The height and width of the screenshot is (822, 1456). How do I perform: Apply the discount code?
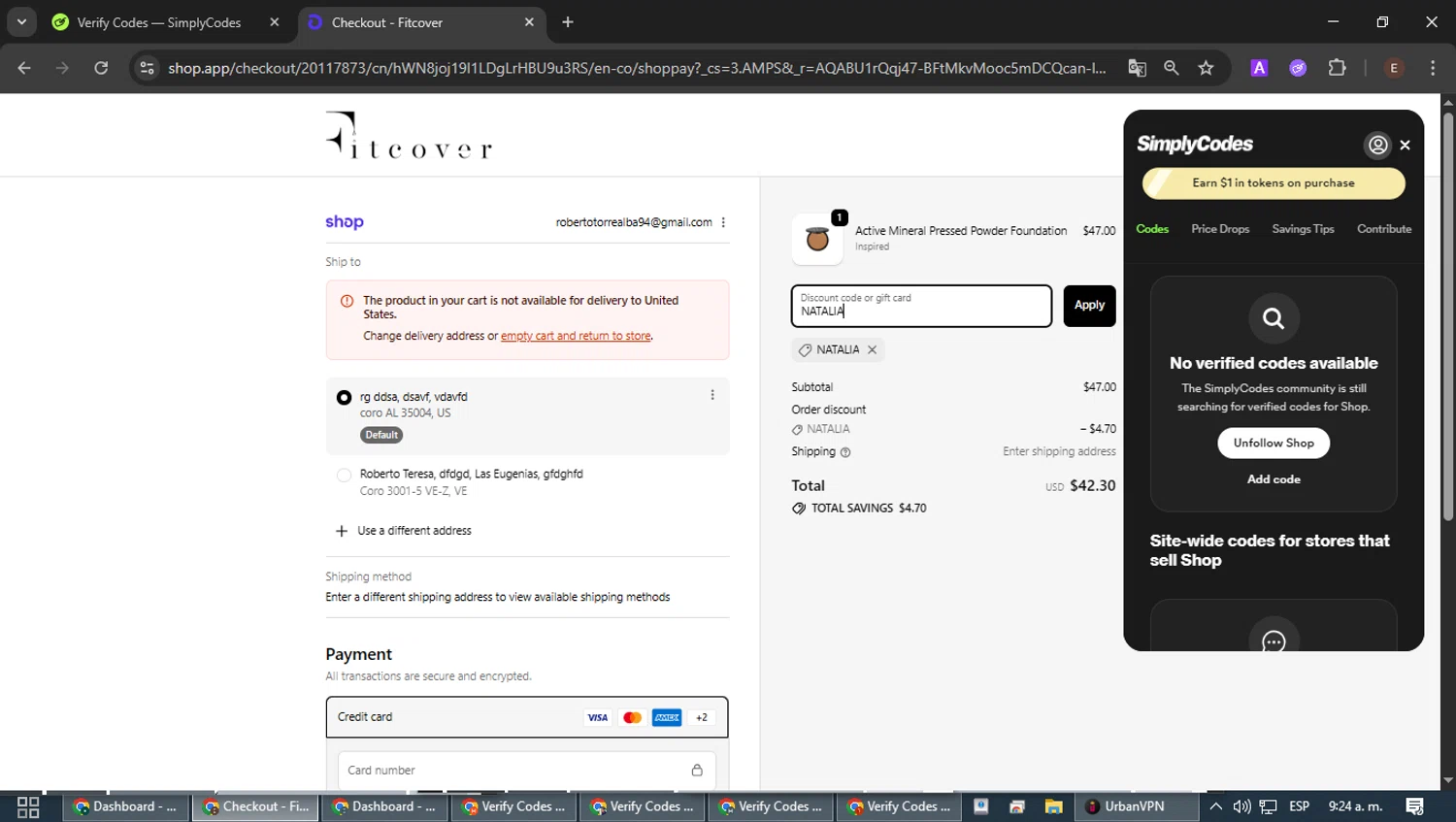tap(1089, 306)
